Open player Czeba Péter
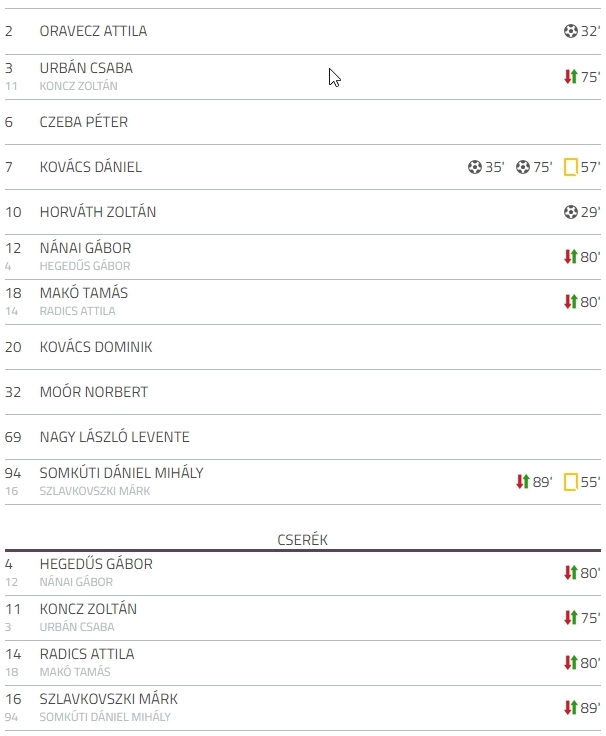This screenshot has width=606, height=736. pyautogui.click(x=84, y=122)
